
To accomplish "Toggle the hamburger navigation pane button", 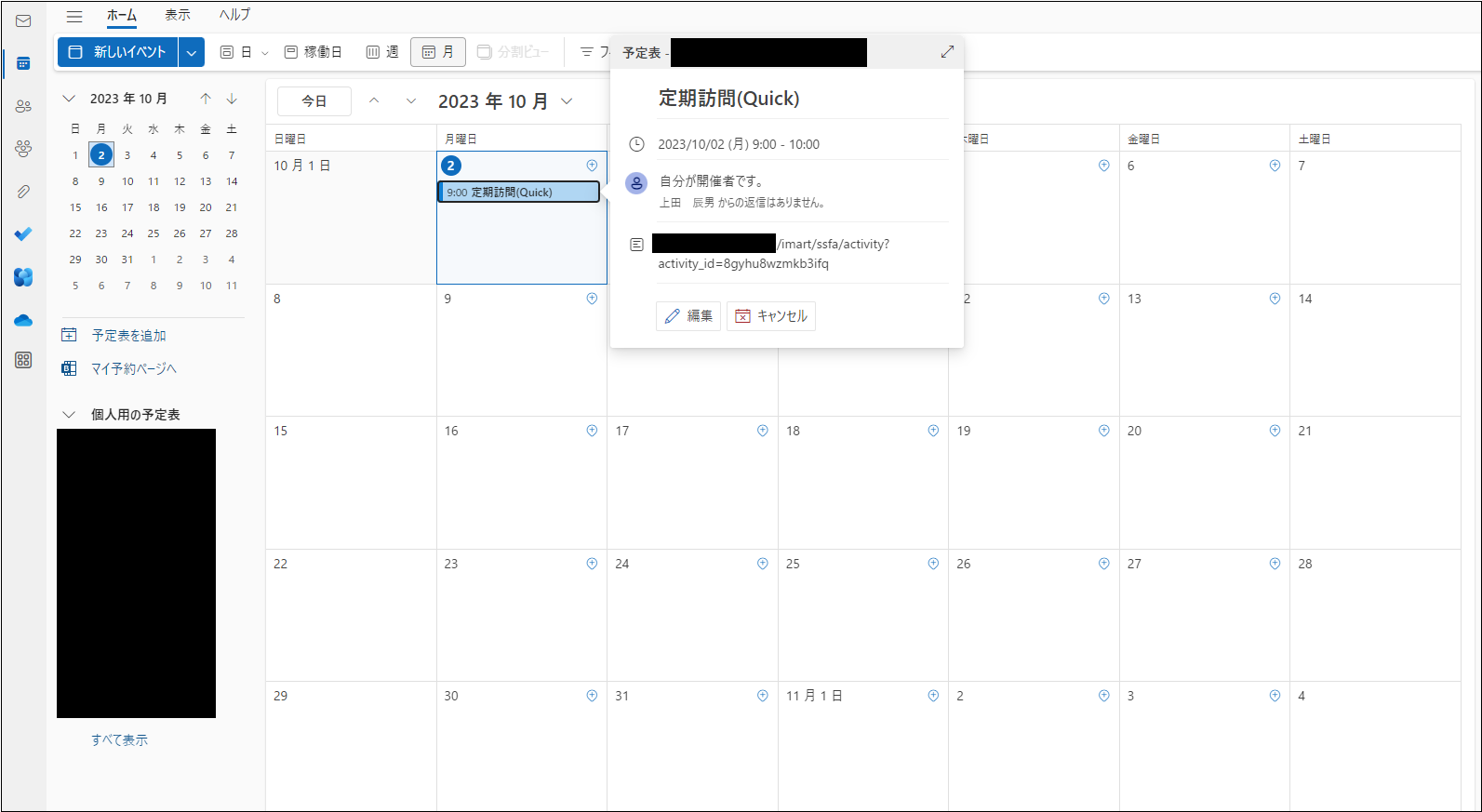I will [74, 16].
